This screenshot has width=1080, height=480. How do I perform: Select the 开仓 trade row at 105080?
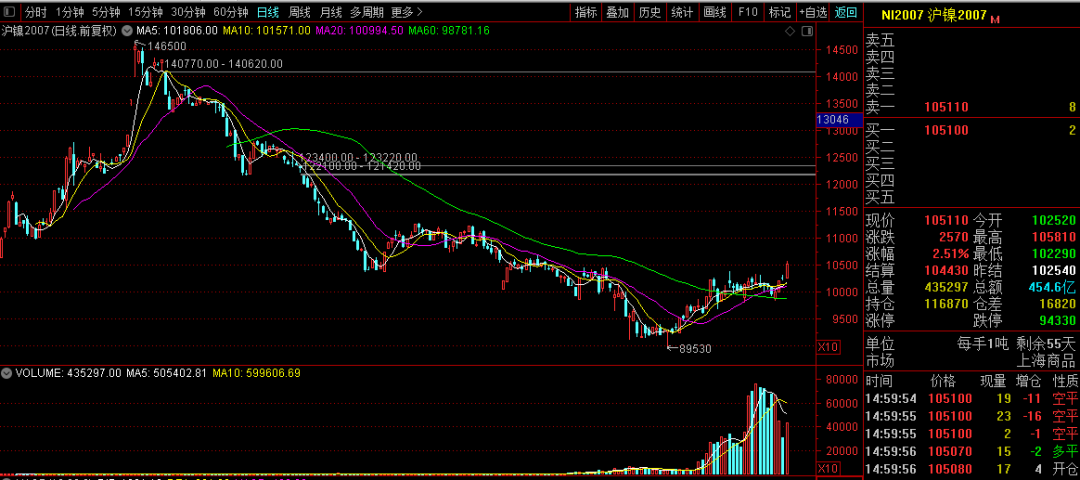click(x=971, y=469)
